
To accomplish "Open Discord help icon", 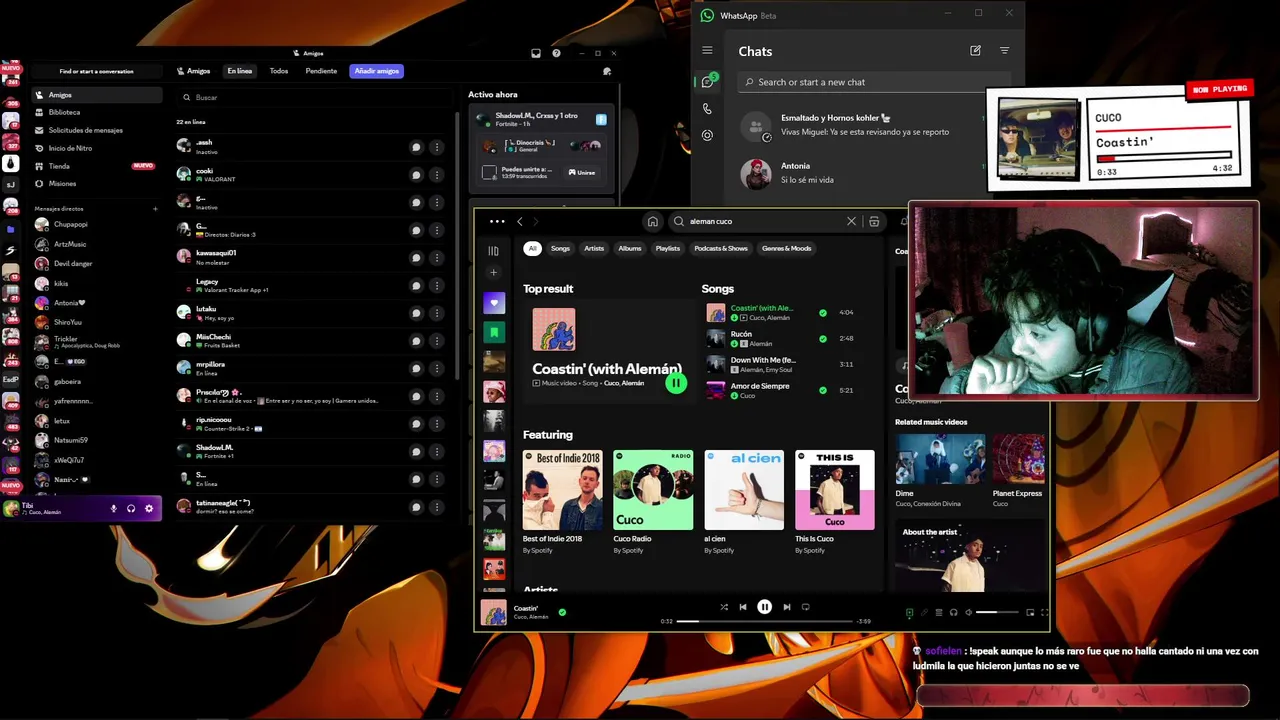I will (x=556, y=53).
